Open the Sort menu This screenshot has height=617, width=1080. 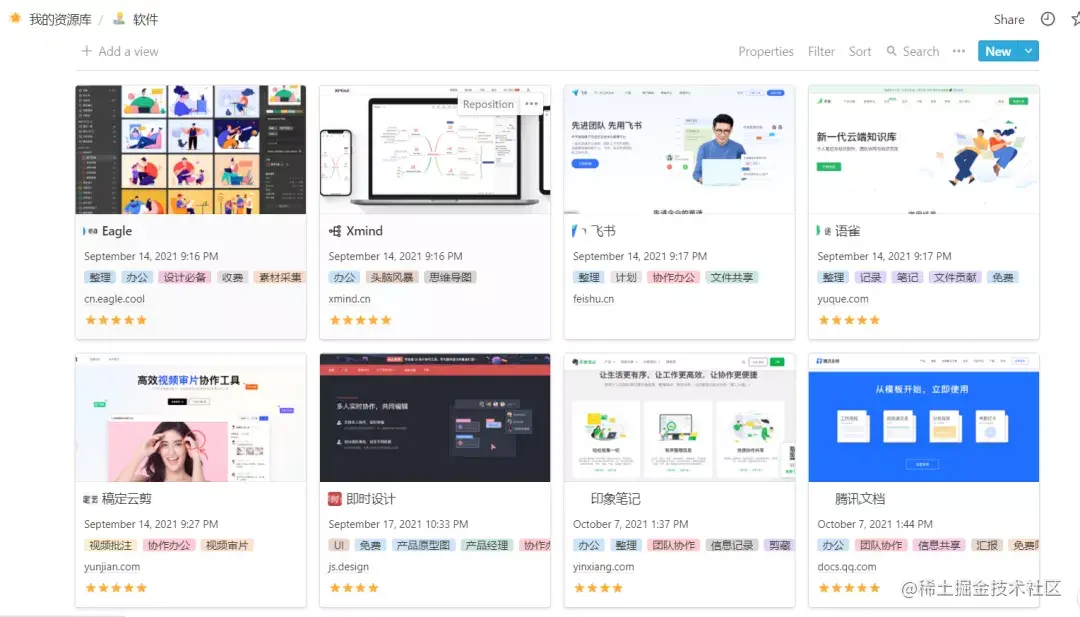860,51
